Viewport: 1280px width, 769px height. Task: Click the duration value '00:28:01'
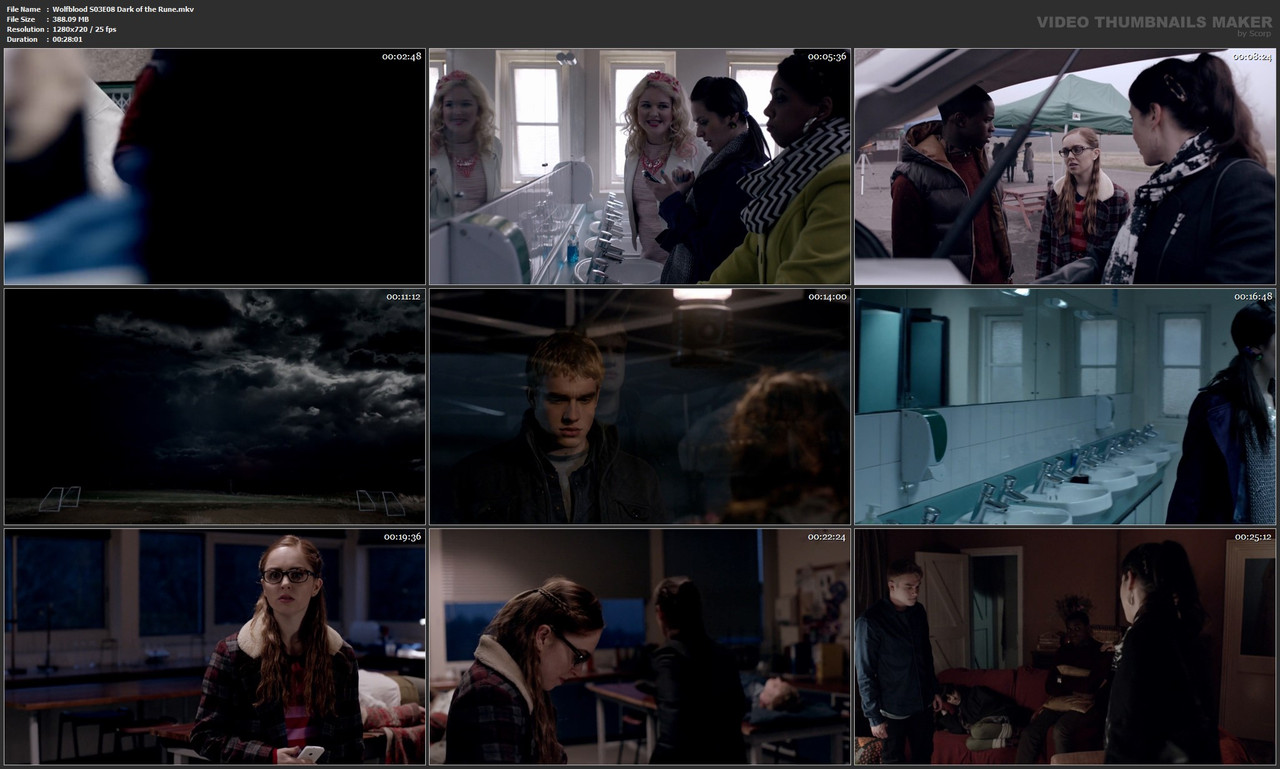(69, 39)
